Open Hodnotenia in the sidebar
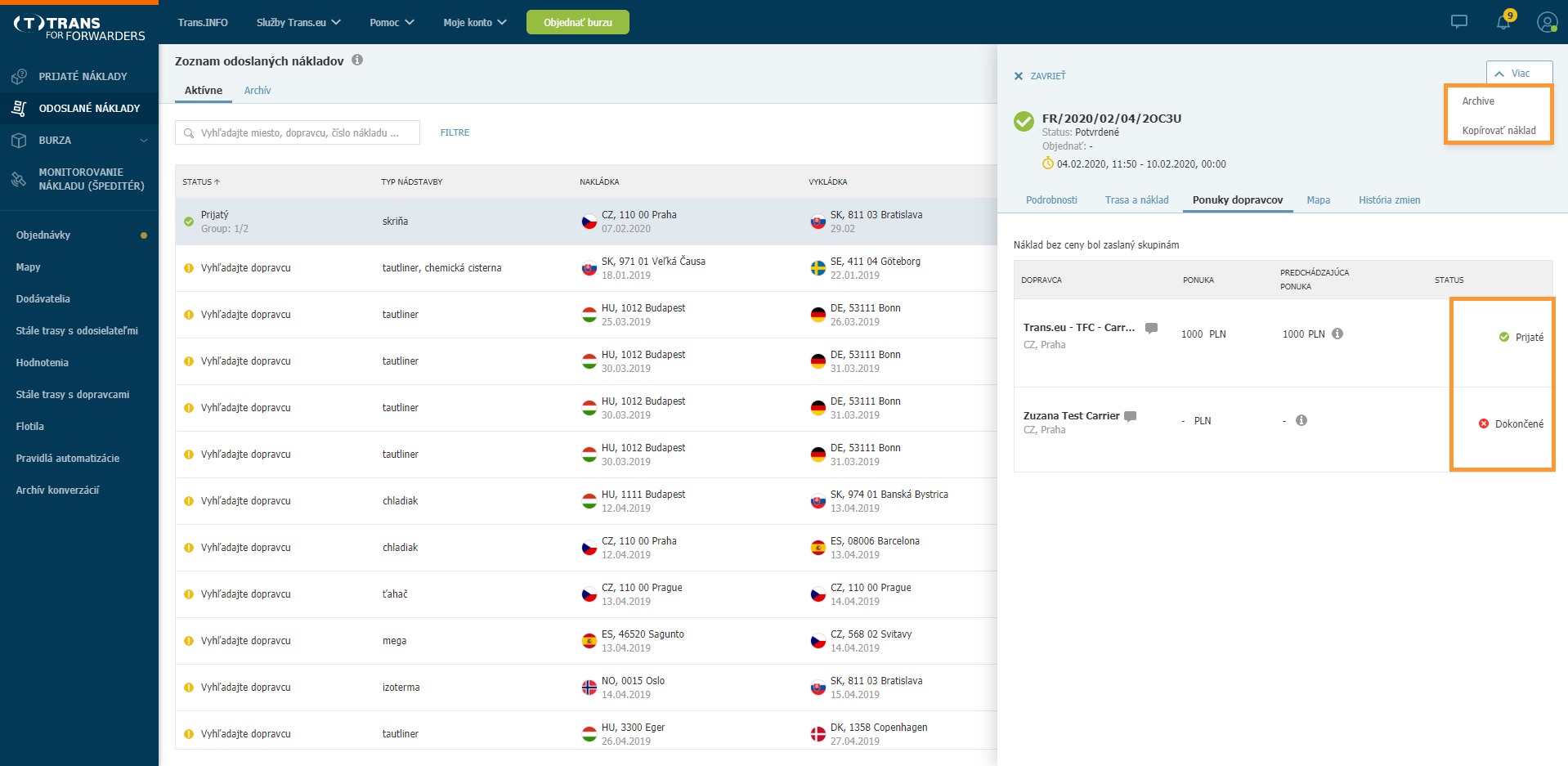Viewport: 1568px width, 766px height. tap(42, 363)
